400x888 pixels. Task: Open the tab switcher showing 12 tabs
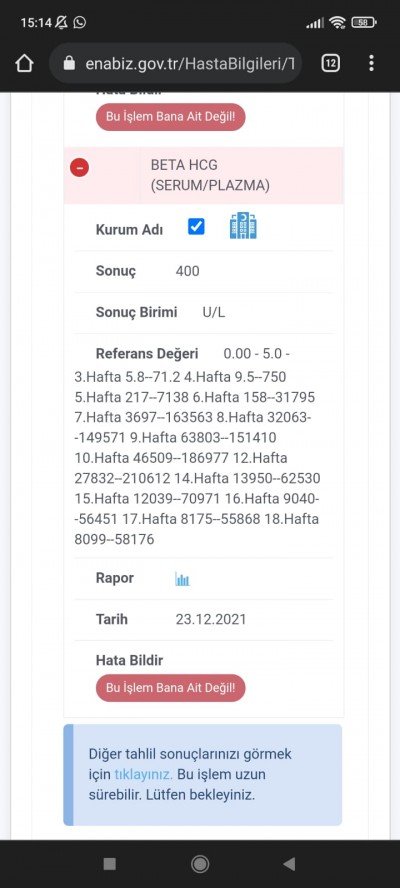pos(330,63)
